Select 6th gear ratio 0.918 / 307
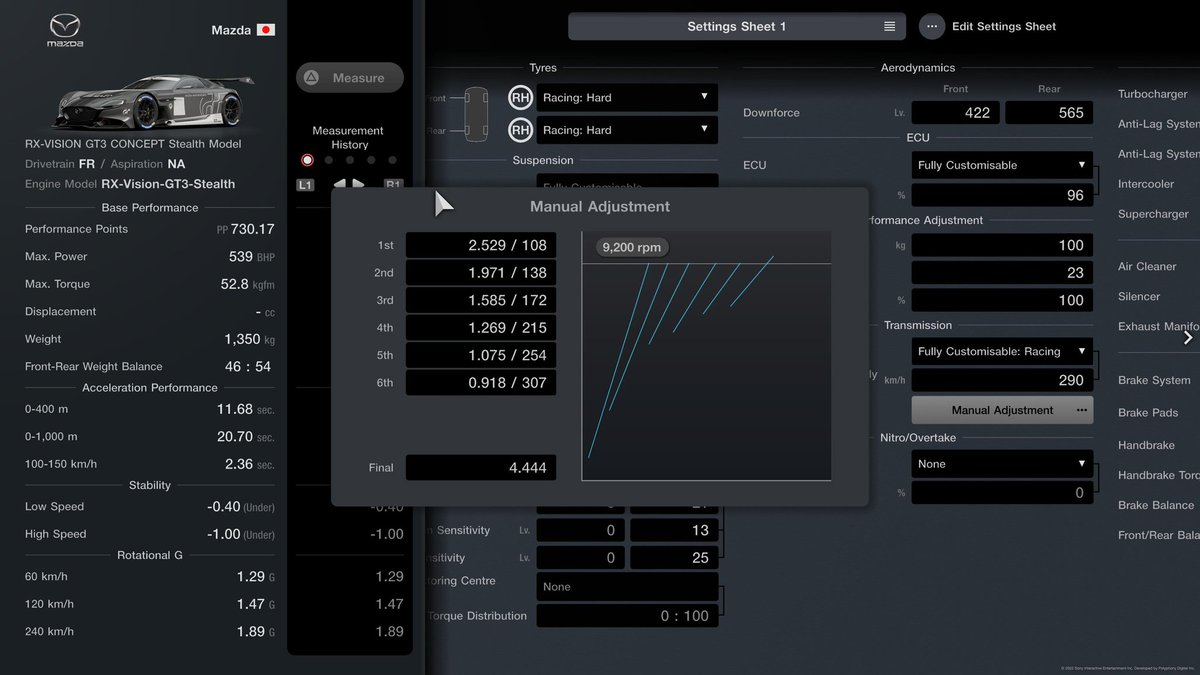This screenshot has width=1200, height=675. pyautogui.click(x=481, y=383)
